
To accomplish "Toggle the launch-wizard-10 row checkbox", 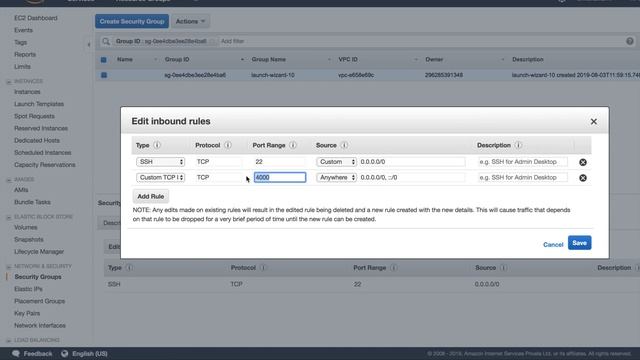I will (104, 76).
